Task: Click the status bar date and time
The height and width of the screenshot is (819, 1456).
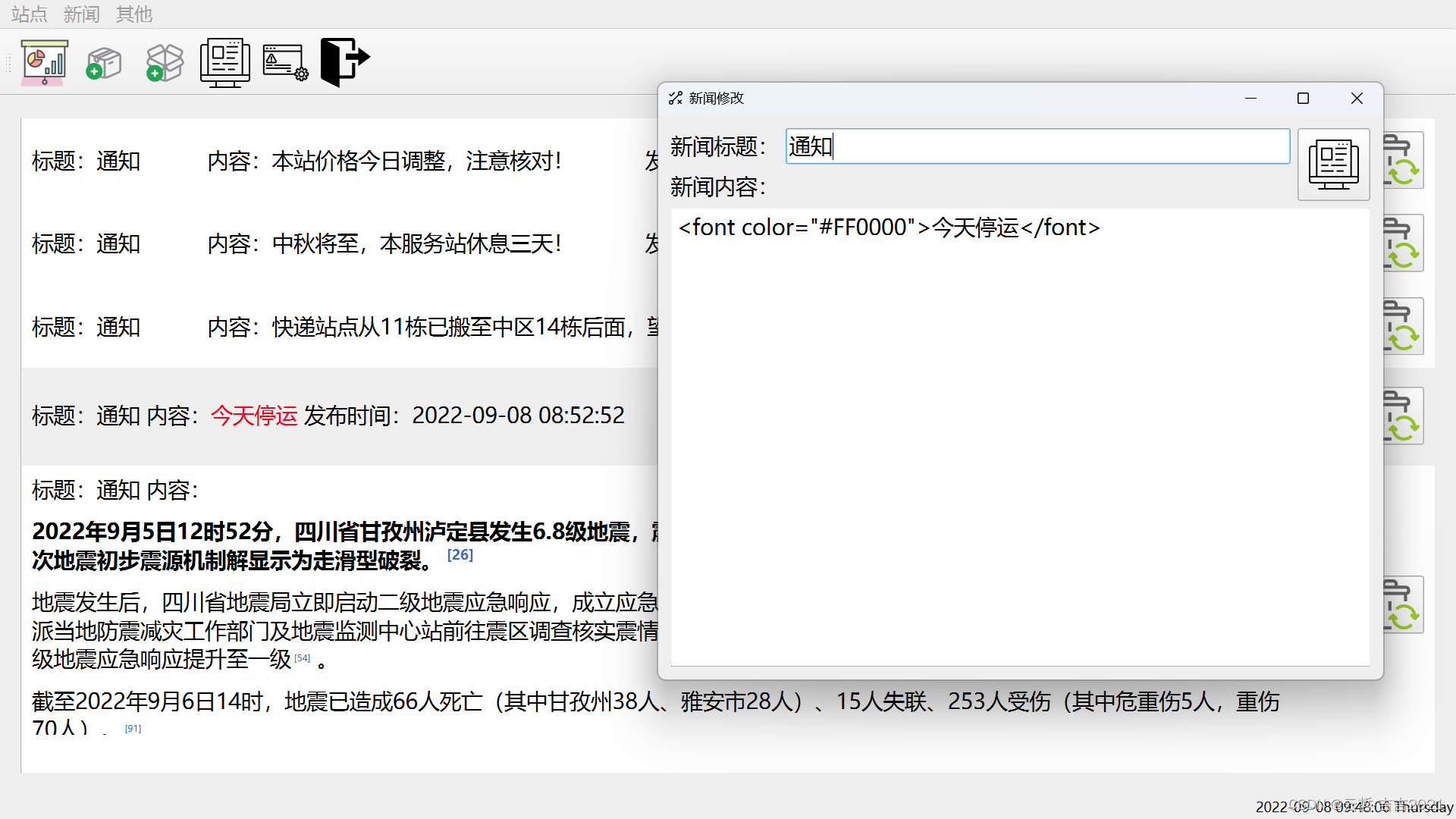Action: coord(1354,807)
